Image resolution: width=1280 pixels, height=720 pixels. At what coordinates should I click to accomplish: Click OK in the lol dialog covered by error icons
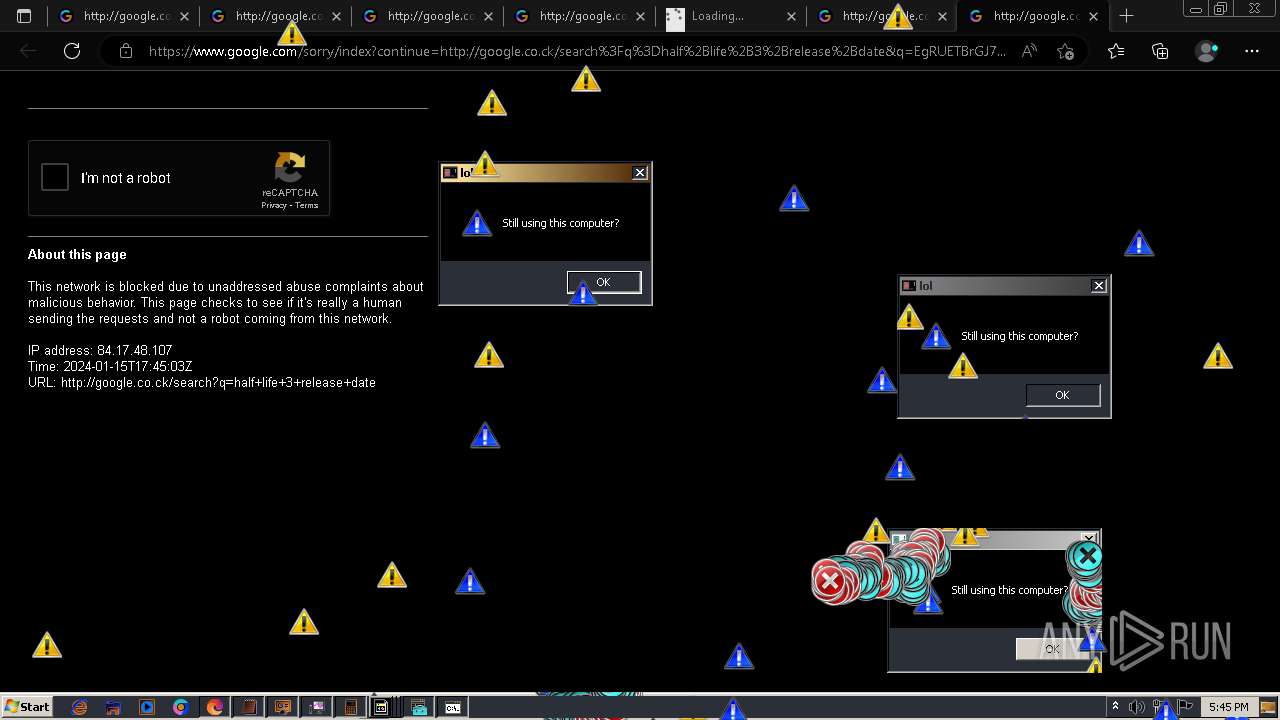point(1052,649)
